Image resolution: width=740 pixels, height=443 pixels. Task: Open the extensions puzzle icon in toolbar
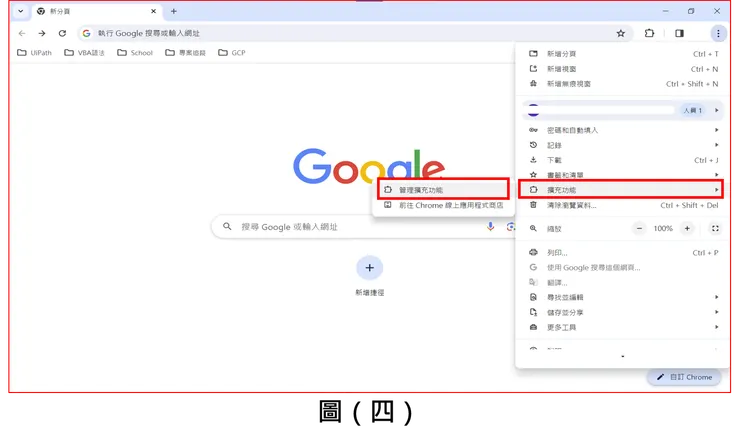coord(649,33)
